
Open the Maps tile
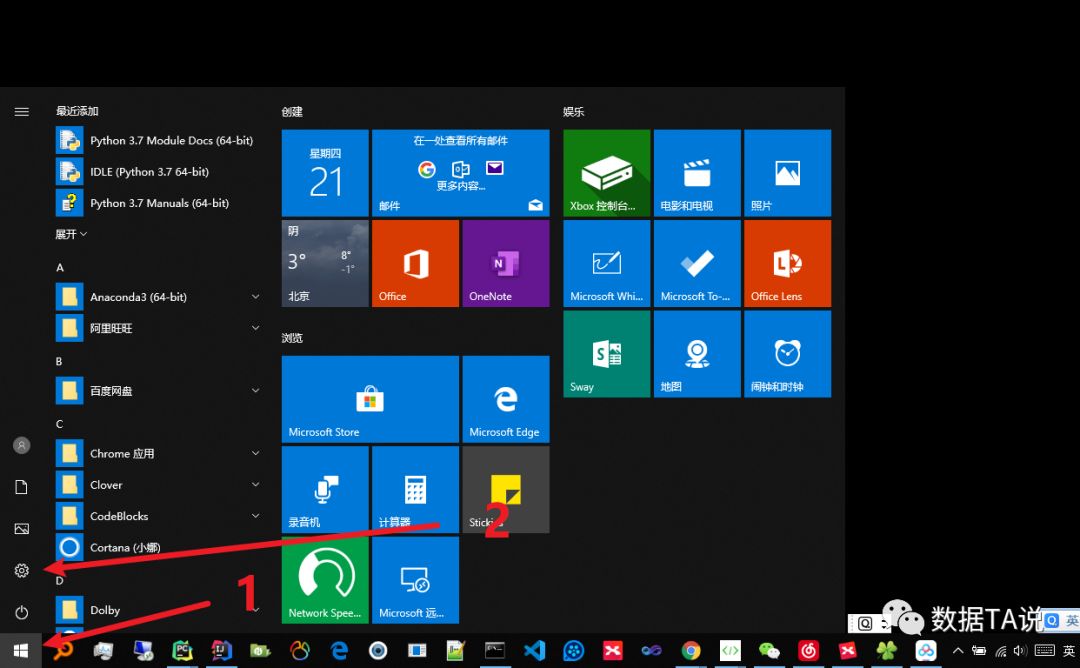tap(697, 353)
